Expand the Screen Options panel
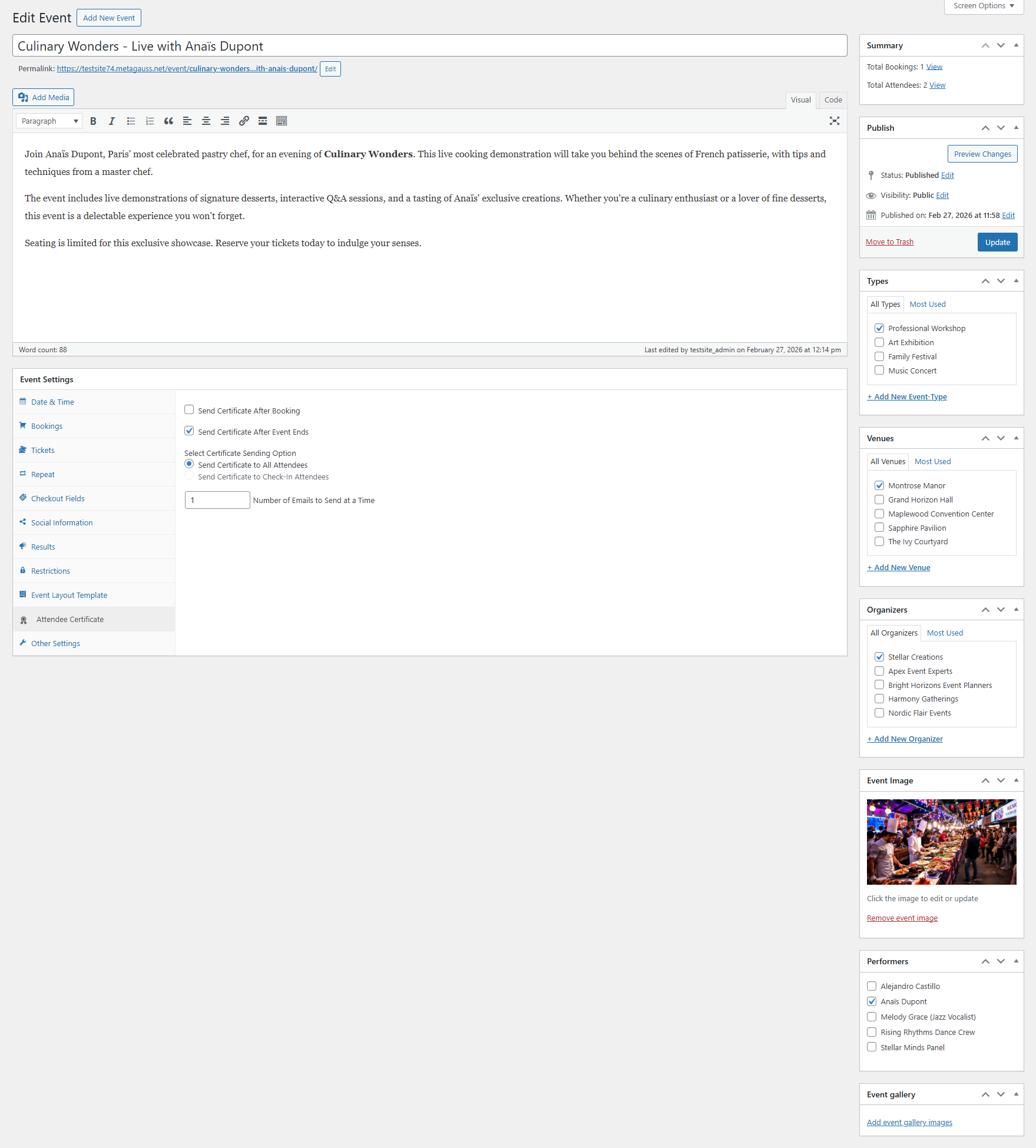 (984, 6)
